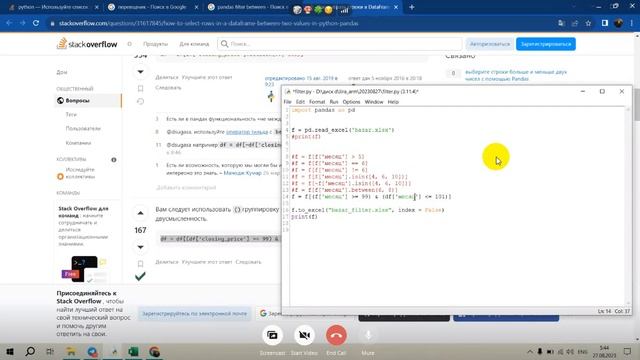Viewport: 640px width, 360px height.
Task: Upvote the answer scored 167
Action: [x=140, y=213]
